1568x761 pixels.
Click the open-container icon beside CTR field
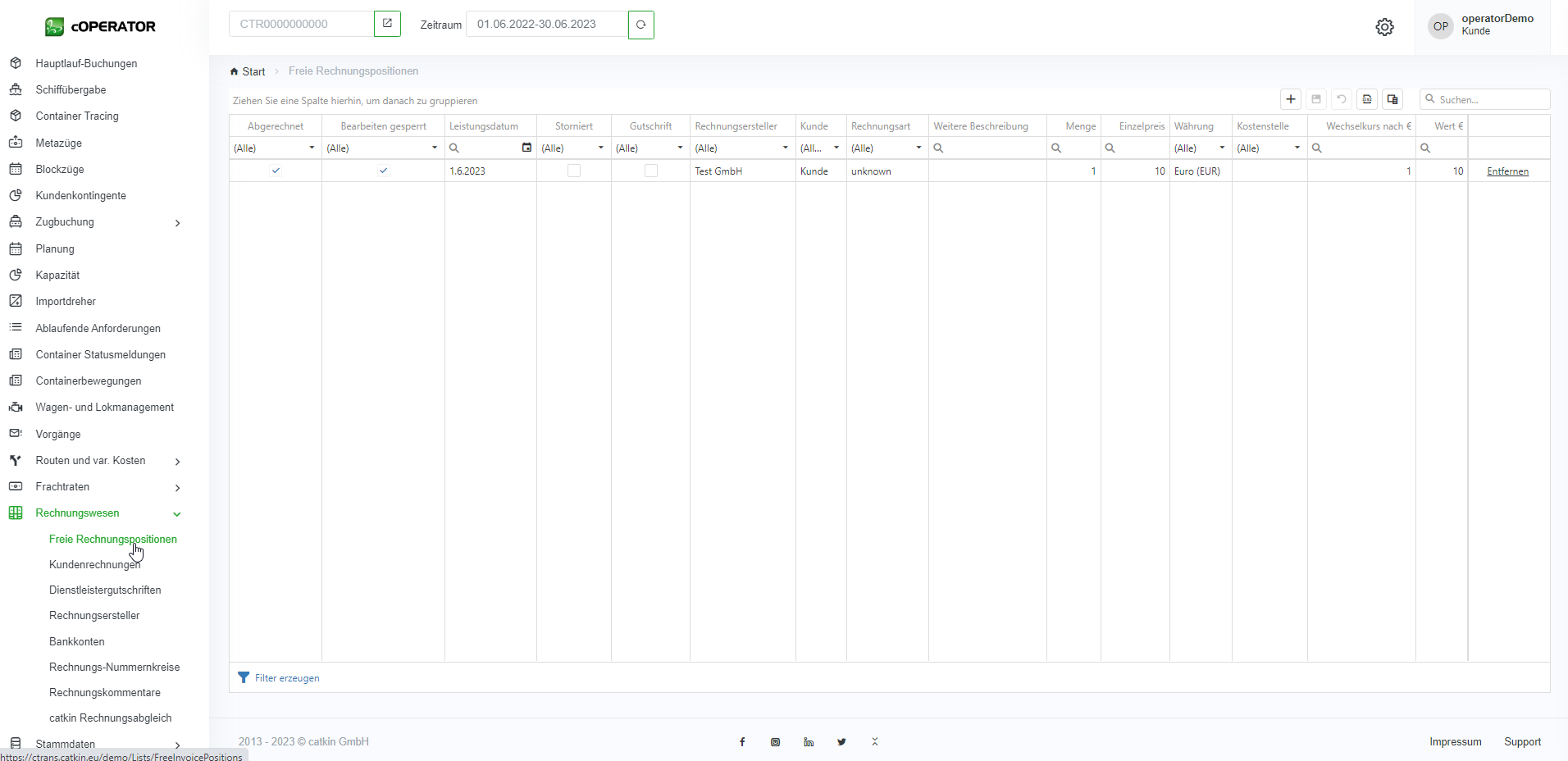point(387,24)
